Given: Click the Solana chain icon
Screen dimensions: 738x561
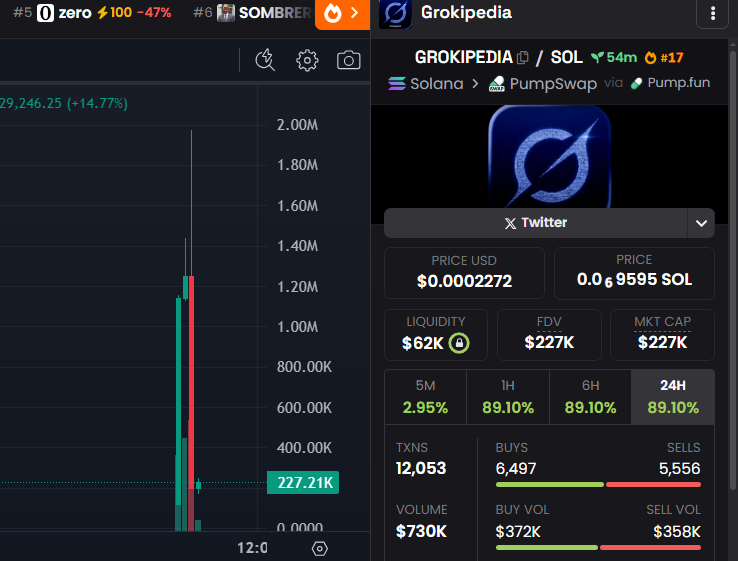Looking at the screenshot, I should (397, 84).
